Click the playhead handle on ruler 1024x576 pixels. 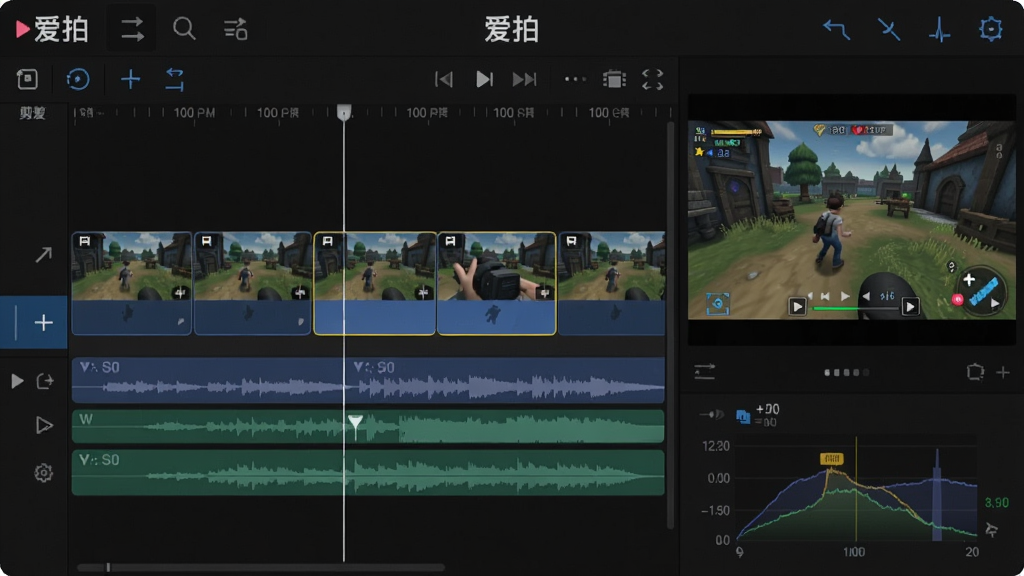click(344, 112)
